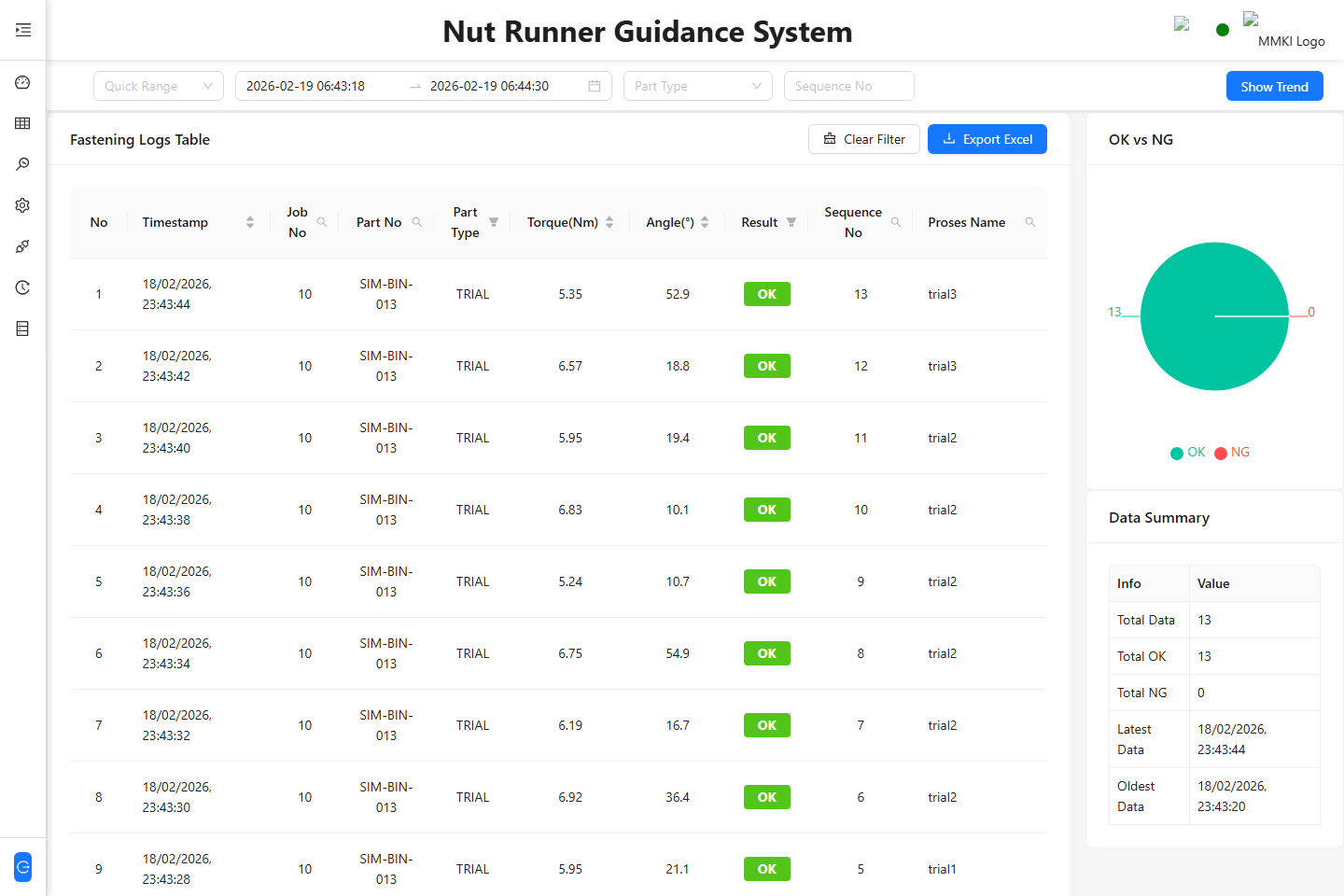Click the Fastening Logs Table heading

pos(140,139)
